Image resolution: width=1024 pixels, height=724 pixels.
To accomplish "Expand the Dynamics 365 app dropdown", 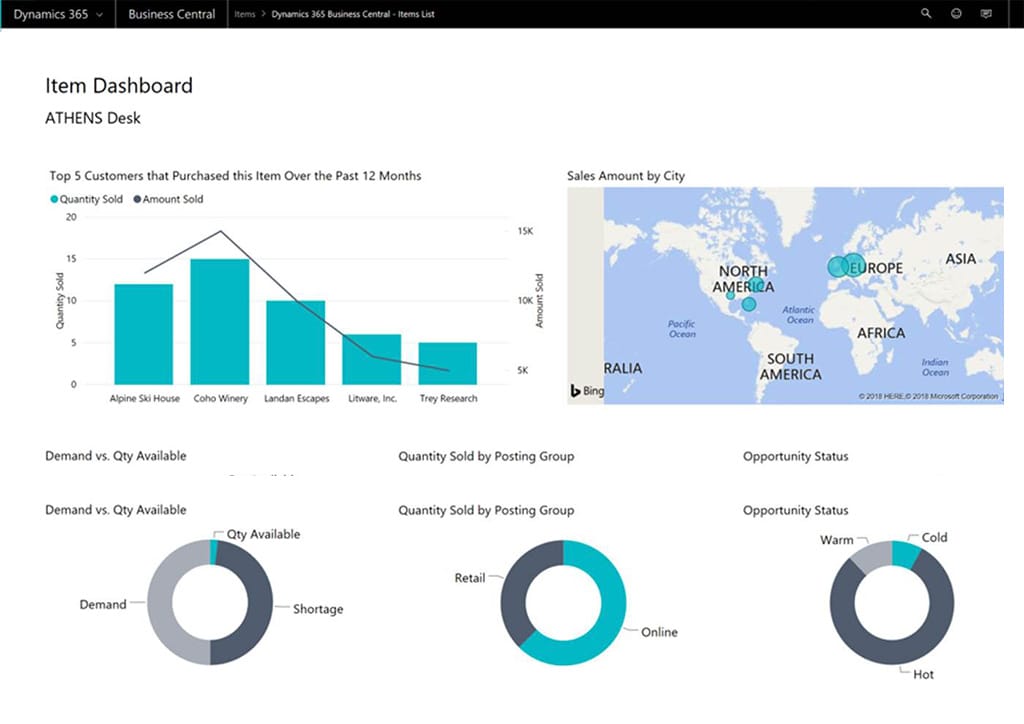I will point(57,14).
